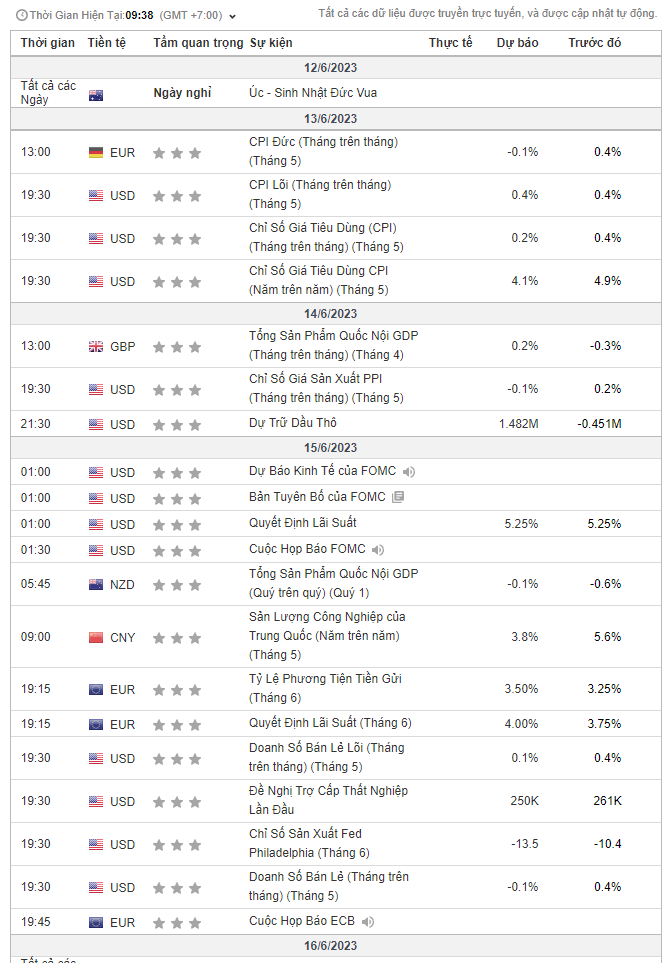Click importance stars in the CPI Đức row
The height and width of the screenshot is (963, 667).
coord(177,153)
